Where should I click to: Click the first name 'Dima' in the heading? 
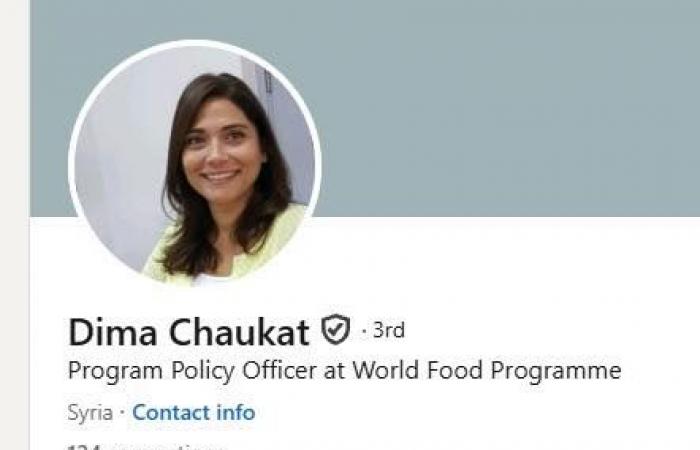click(113, 332)
